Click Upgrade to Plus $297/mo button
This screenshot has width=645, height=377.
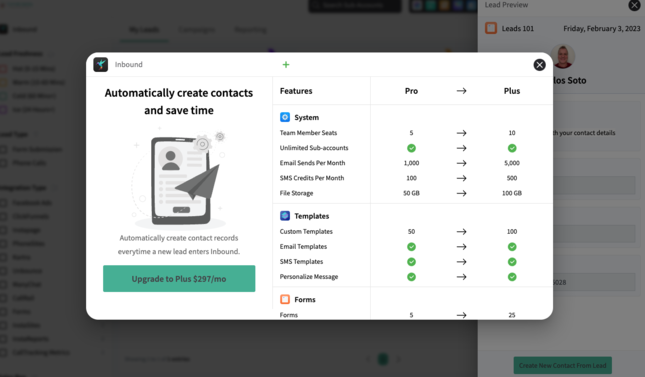coord(179,279)
